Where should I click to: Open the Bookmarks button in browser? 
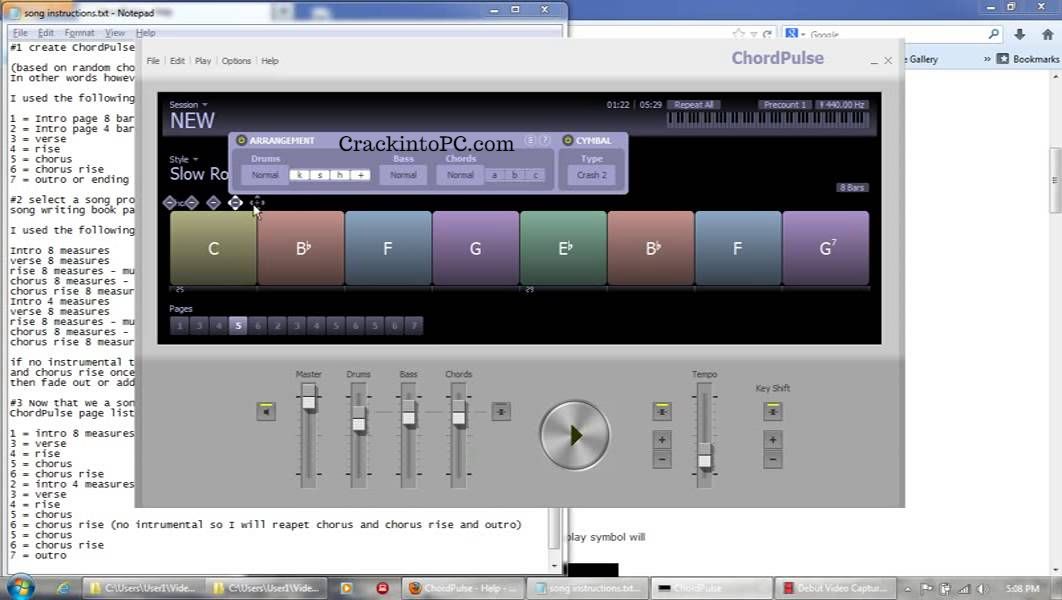click(x=1028, y=59)
